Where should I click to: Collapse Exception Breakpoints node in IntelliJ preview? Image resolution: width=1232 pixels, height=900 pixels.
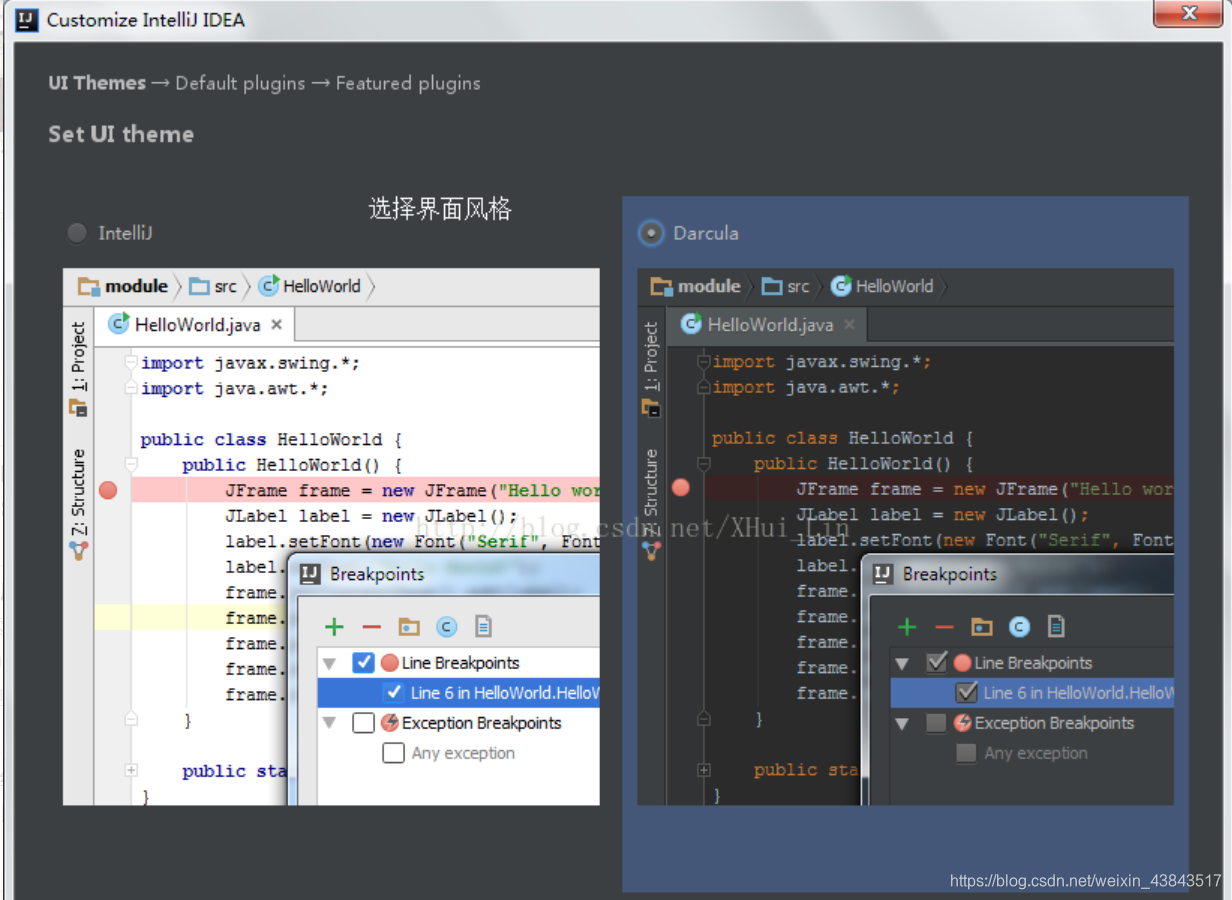point(329,723)
